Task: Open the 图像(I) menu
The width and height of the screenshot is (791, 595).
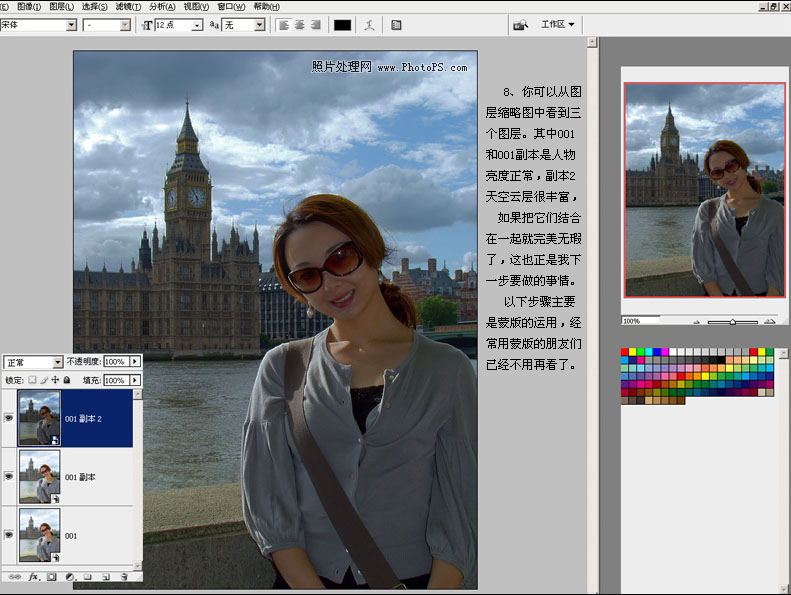Action: [x=29, y=7]
